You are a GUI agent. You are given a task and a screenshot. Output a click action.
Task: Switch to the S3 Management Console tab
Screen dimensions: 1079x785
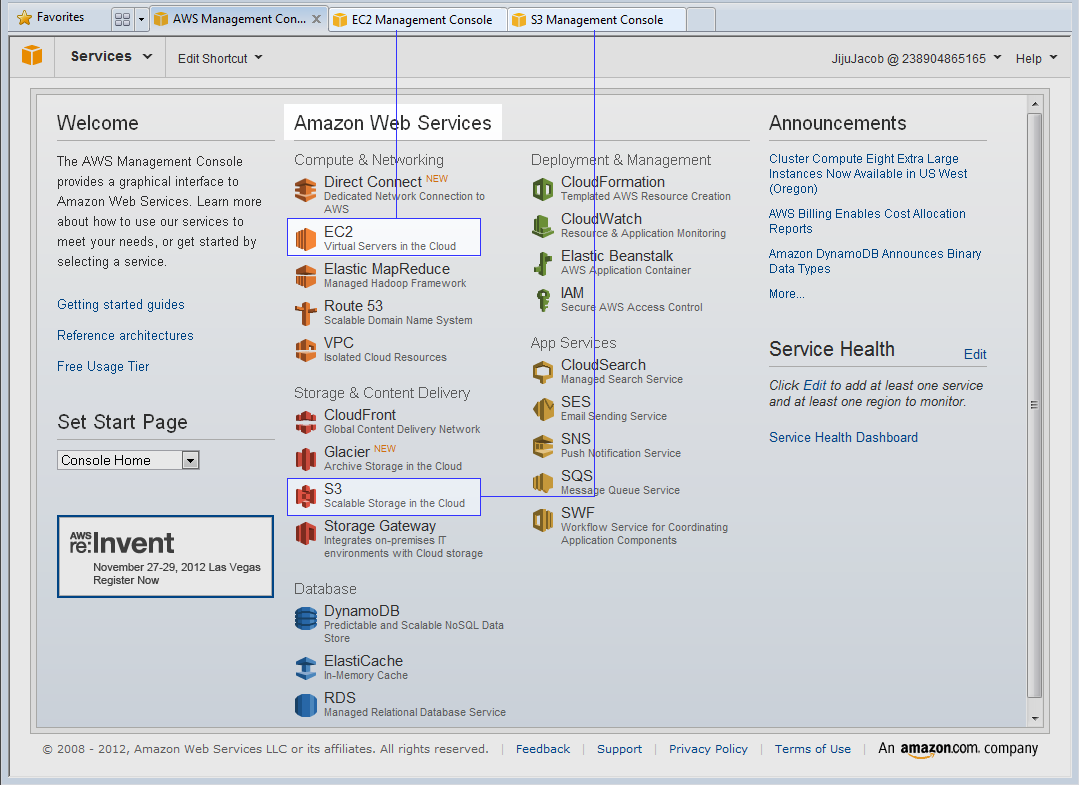pyautogui.click(x=596, y=20)
